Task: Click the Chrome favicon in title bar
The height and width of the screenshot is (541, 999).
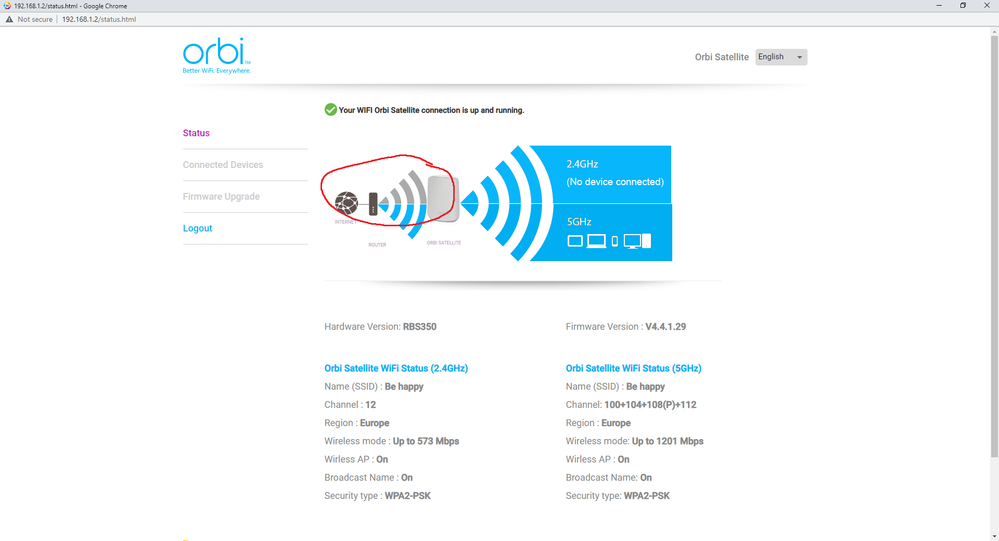Action: [6, 6]
